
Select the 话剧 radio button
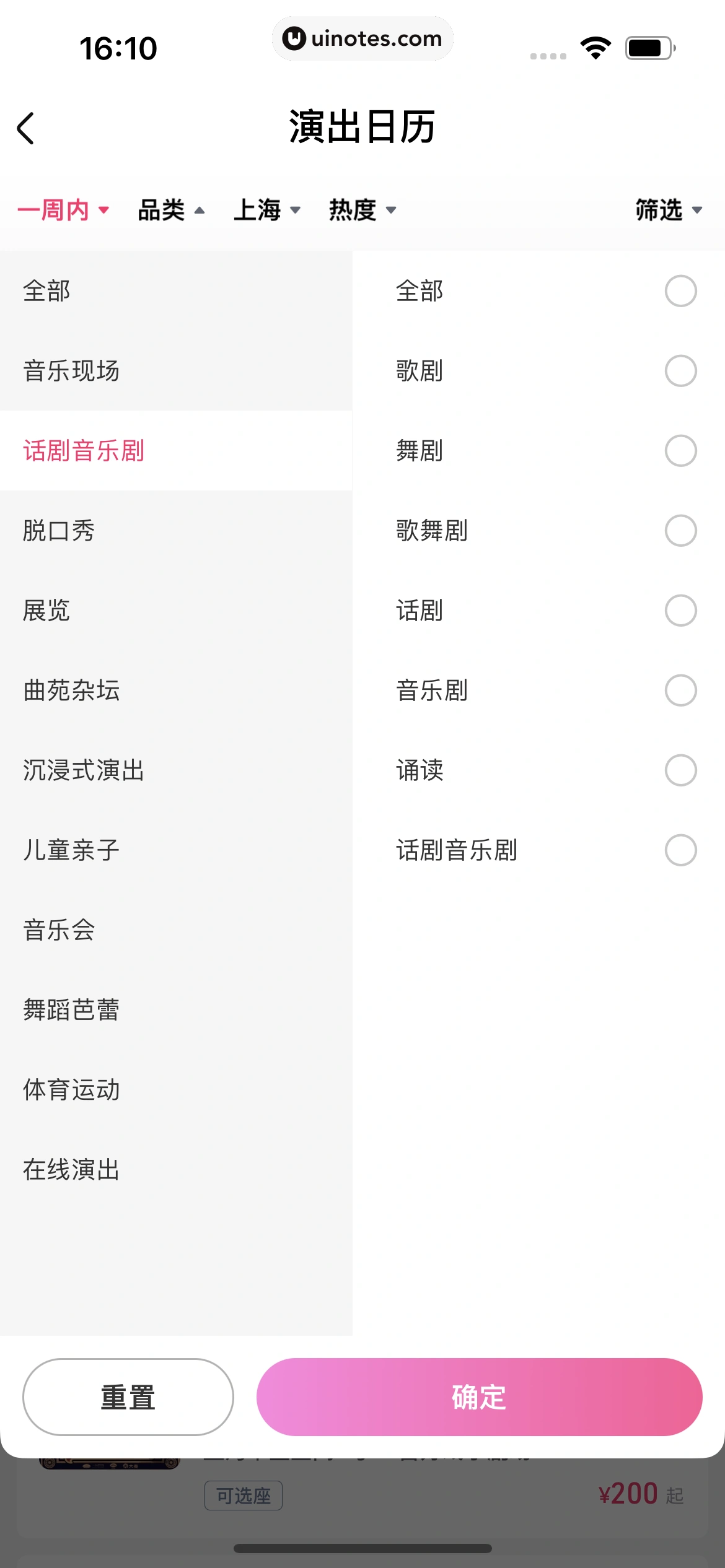tap(680, 611)
